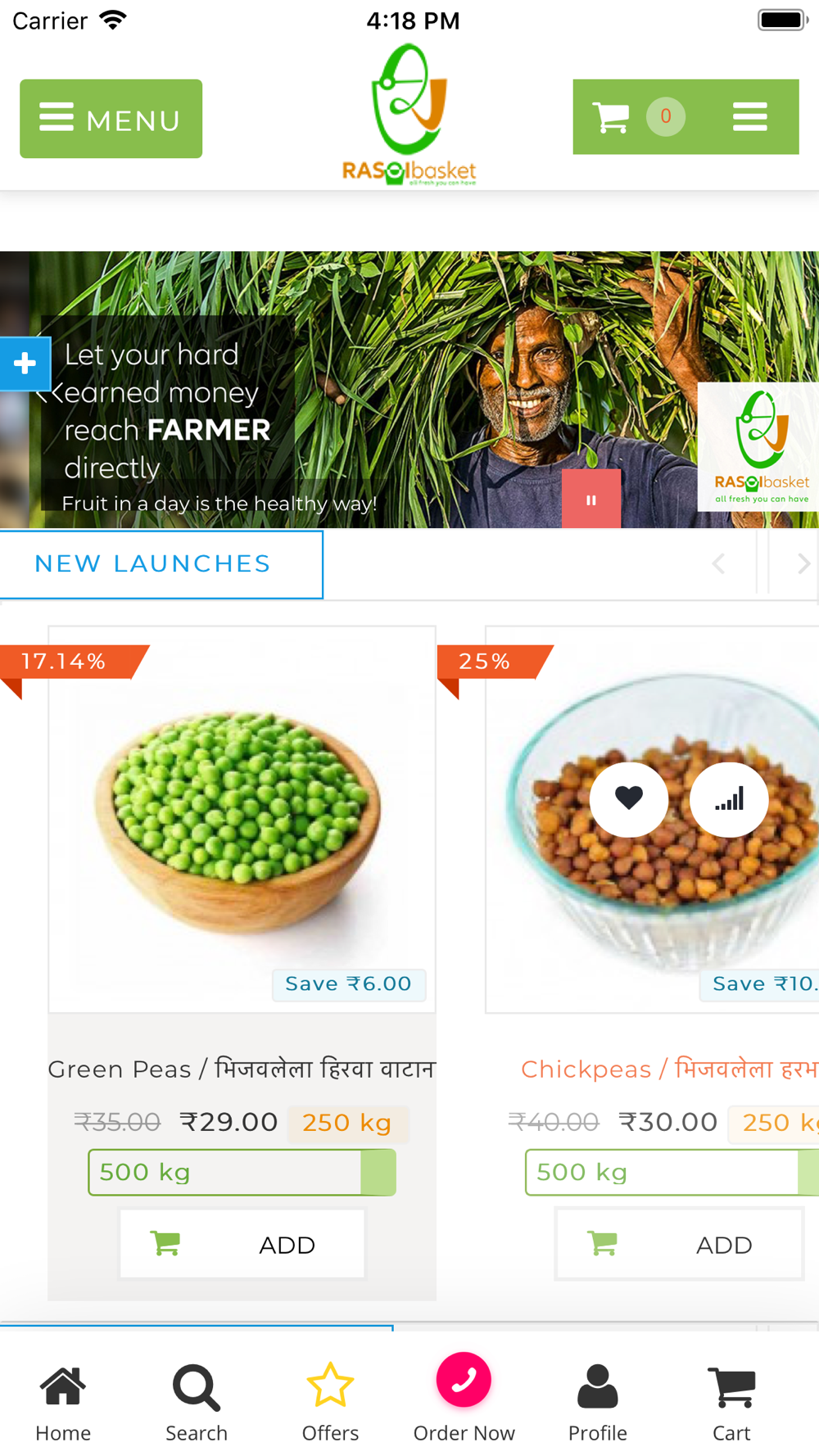819x1456 pixels.
Task: Open Chickpeas product title link
Action: (669, 1069)
